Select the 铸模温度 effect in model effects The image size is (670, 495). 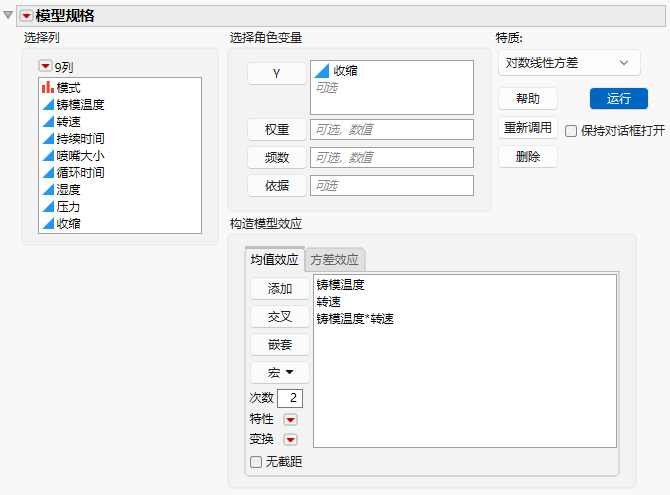pos(341,285)
